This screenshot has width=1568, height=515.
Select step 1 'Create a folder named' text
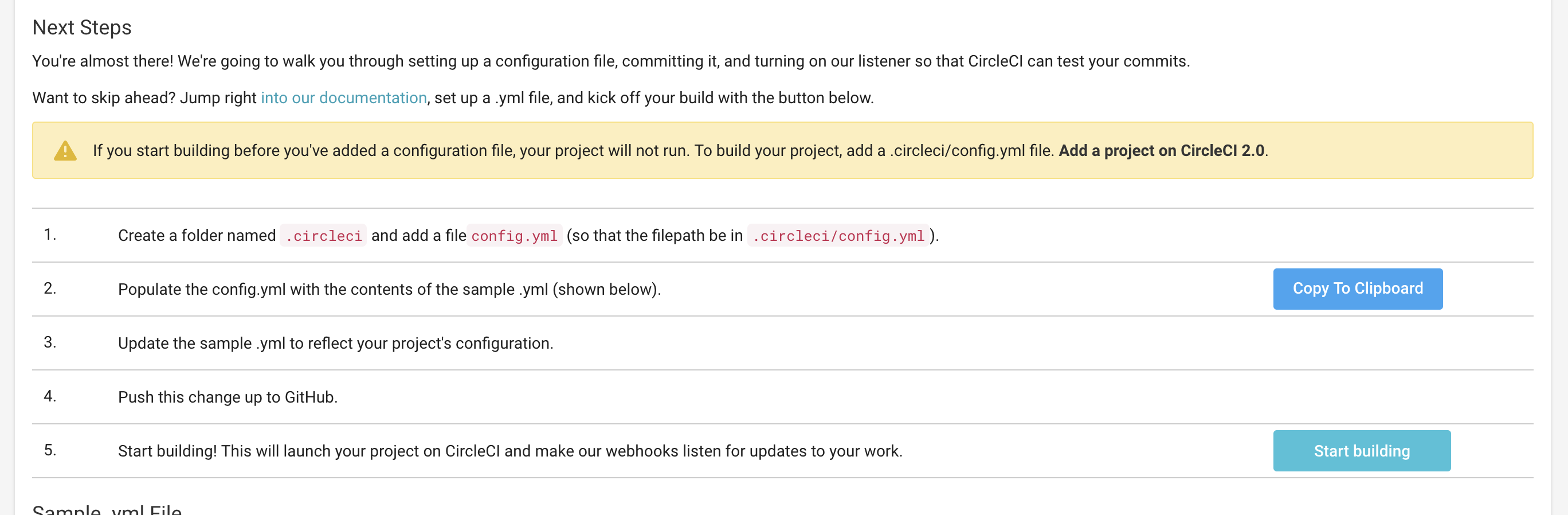coord(197,236)
